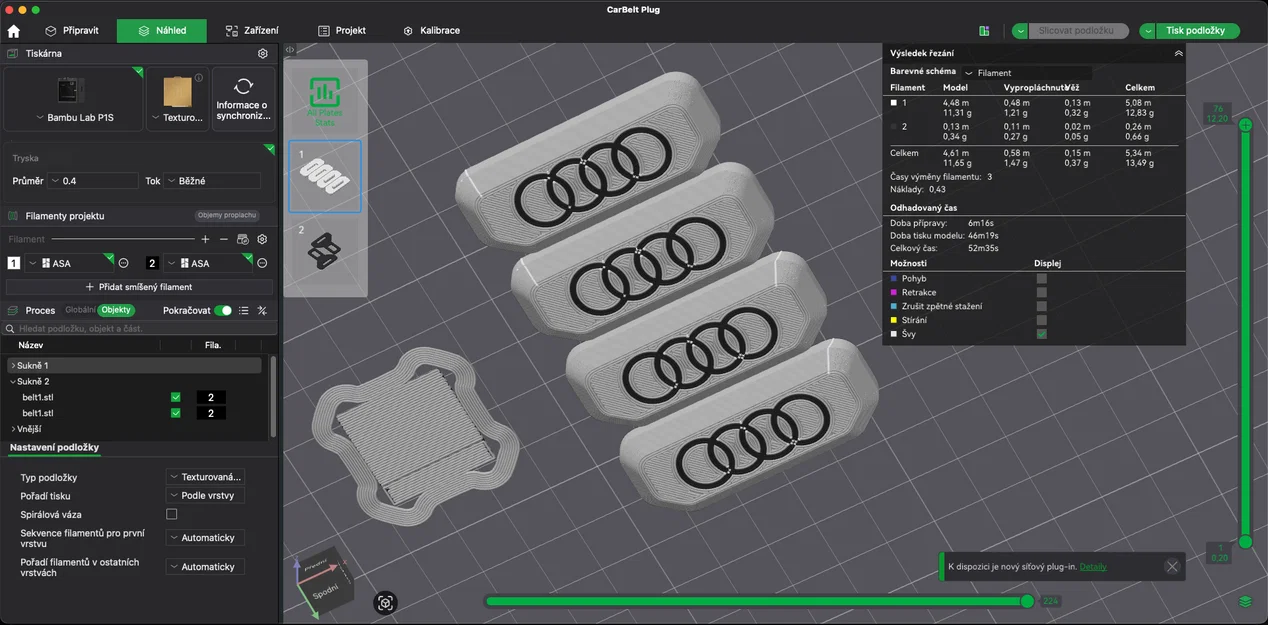Switch to the Zařízení tab
The height and width of the screenshot is (625, 1268).
point(252,31)
